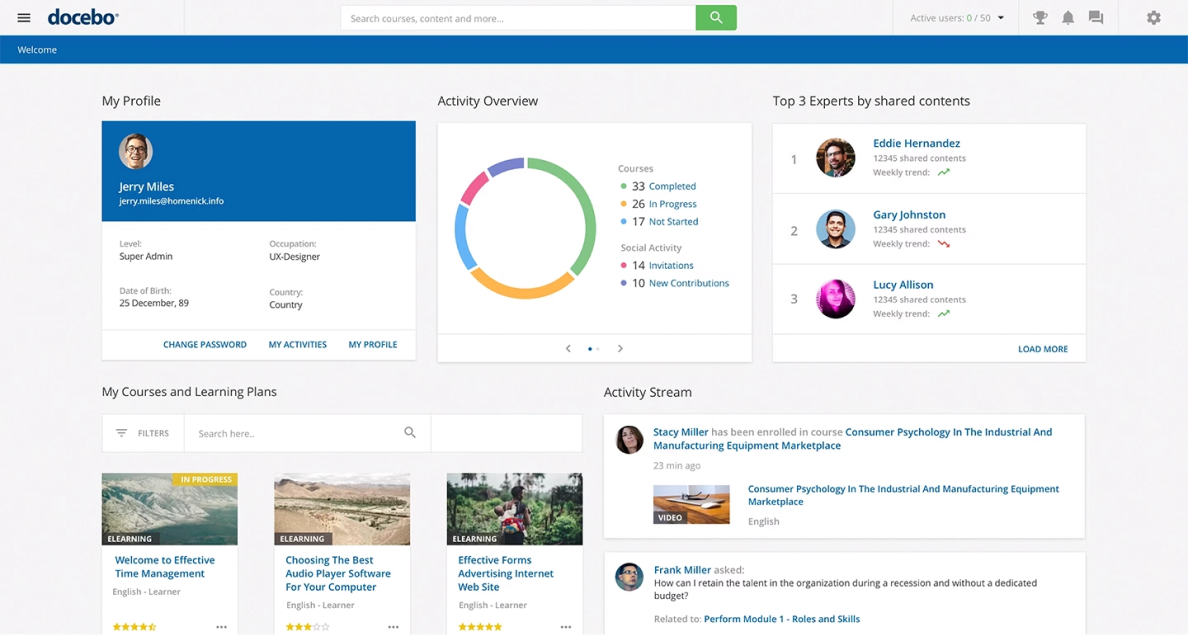The width and height of the screenshot is (1188, 635).
Task: Open the main navigation hamburger menu
Action: pos(24,16)
